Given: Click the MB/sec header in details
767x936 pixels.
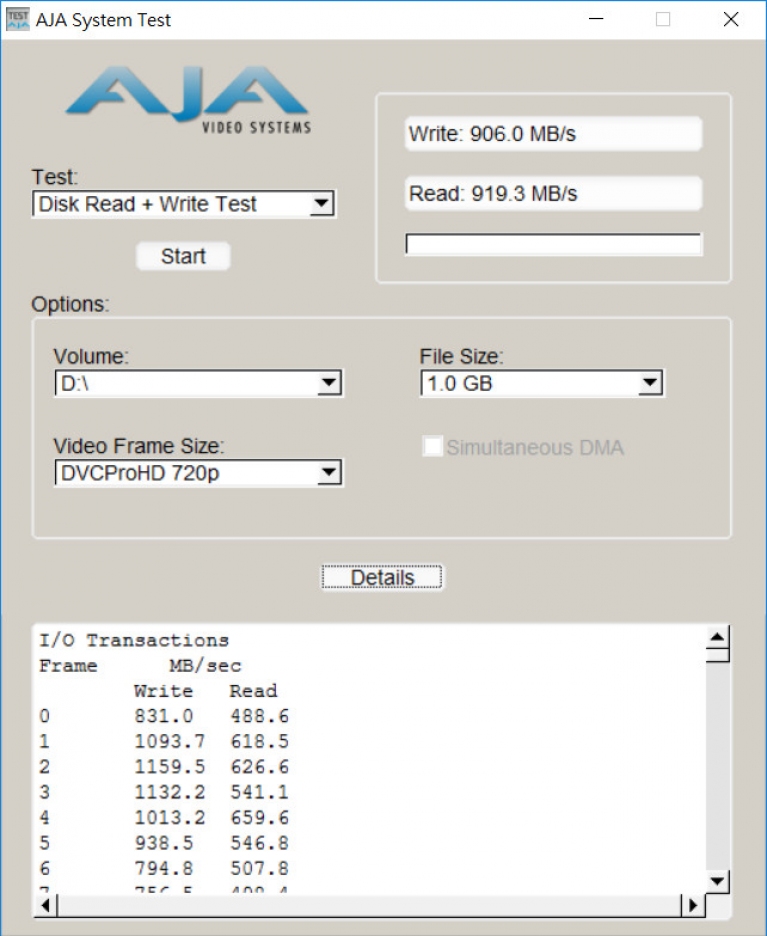Looking at the screenshot, I should point(205,666).
